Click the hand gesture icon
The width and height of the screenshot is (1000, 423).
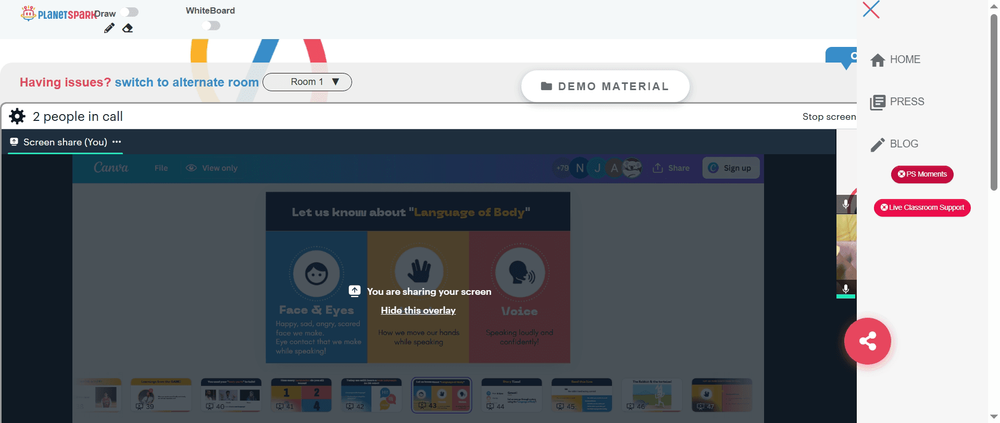coord(419,272)
